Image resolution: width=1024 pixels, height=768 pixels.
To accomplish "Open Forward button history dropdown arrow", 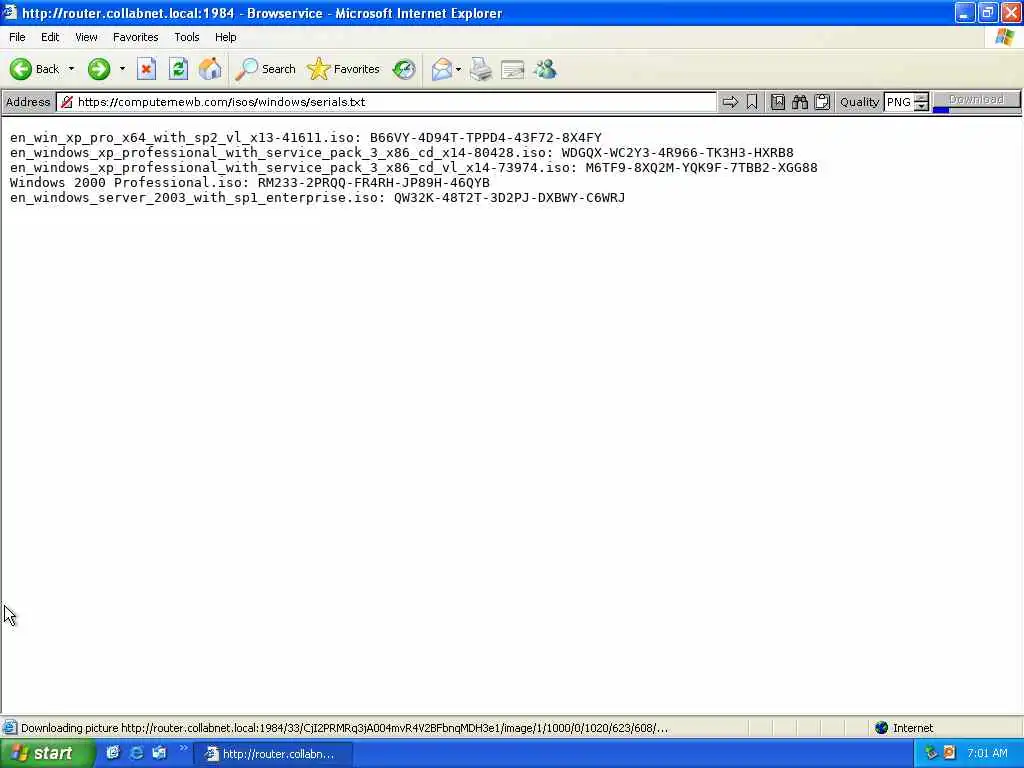I will click(x=122, y=69).
